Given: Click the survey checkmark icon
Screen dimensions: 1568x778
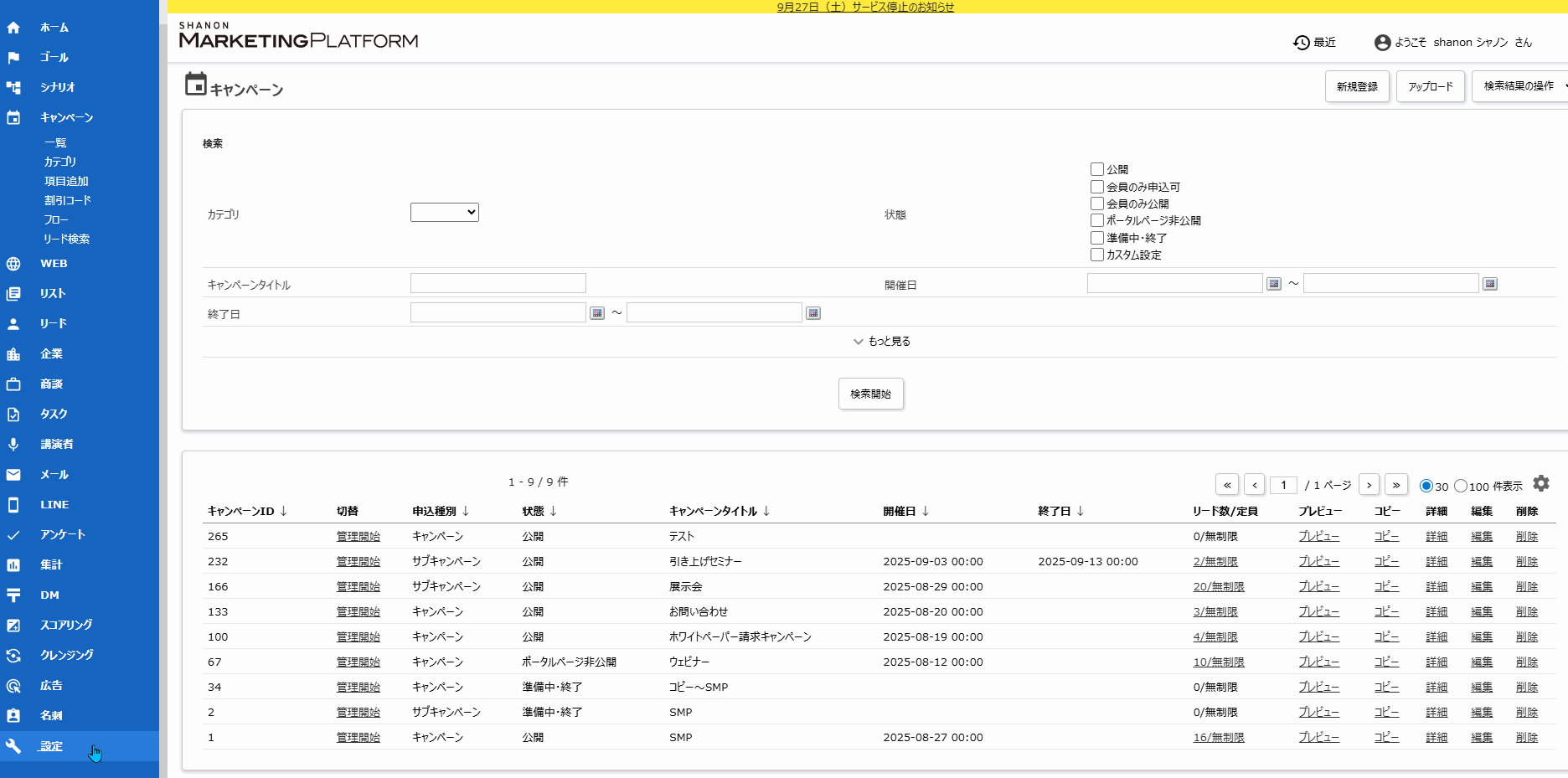Looking at the screenshot, I should pyautogui.click(x=13, y=535).
